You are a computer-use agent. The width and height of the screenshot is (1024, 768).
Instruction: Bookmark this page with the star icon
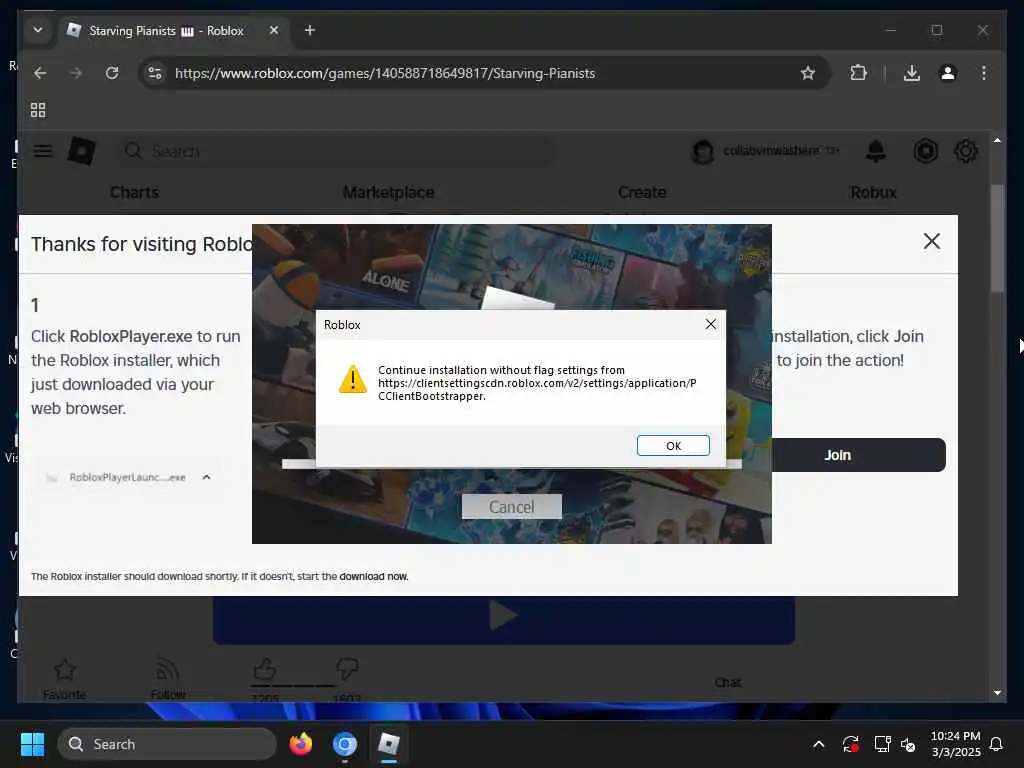coord(808,73)
